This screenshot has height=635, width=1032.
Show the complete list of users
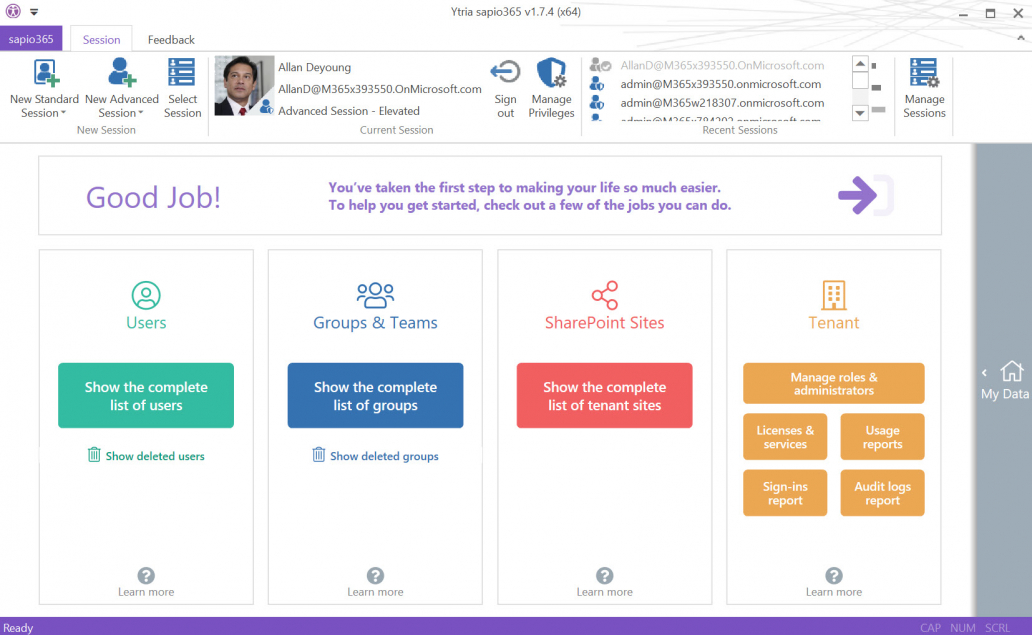[146, 395]
